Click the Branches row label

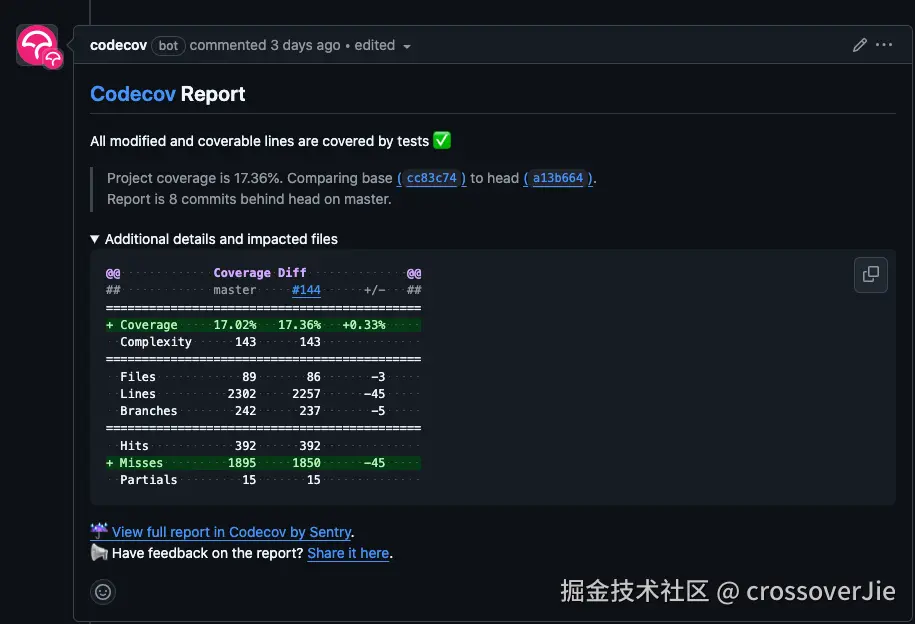coord(148,410)
